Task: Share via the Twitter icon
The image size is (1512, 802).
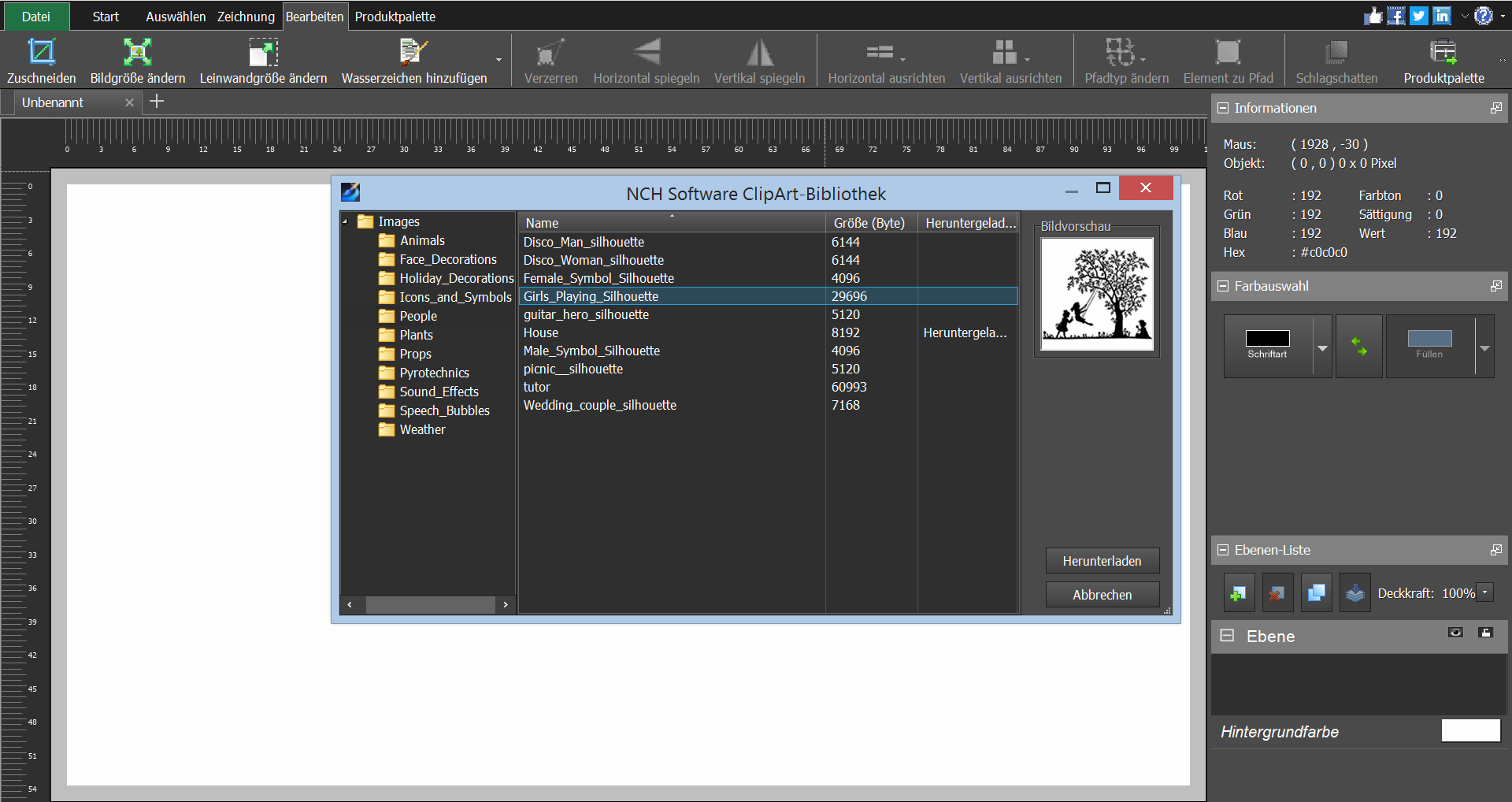Action: [1419, 16]
